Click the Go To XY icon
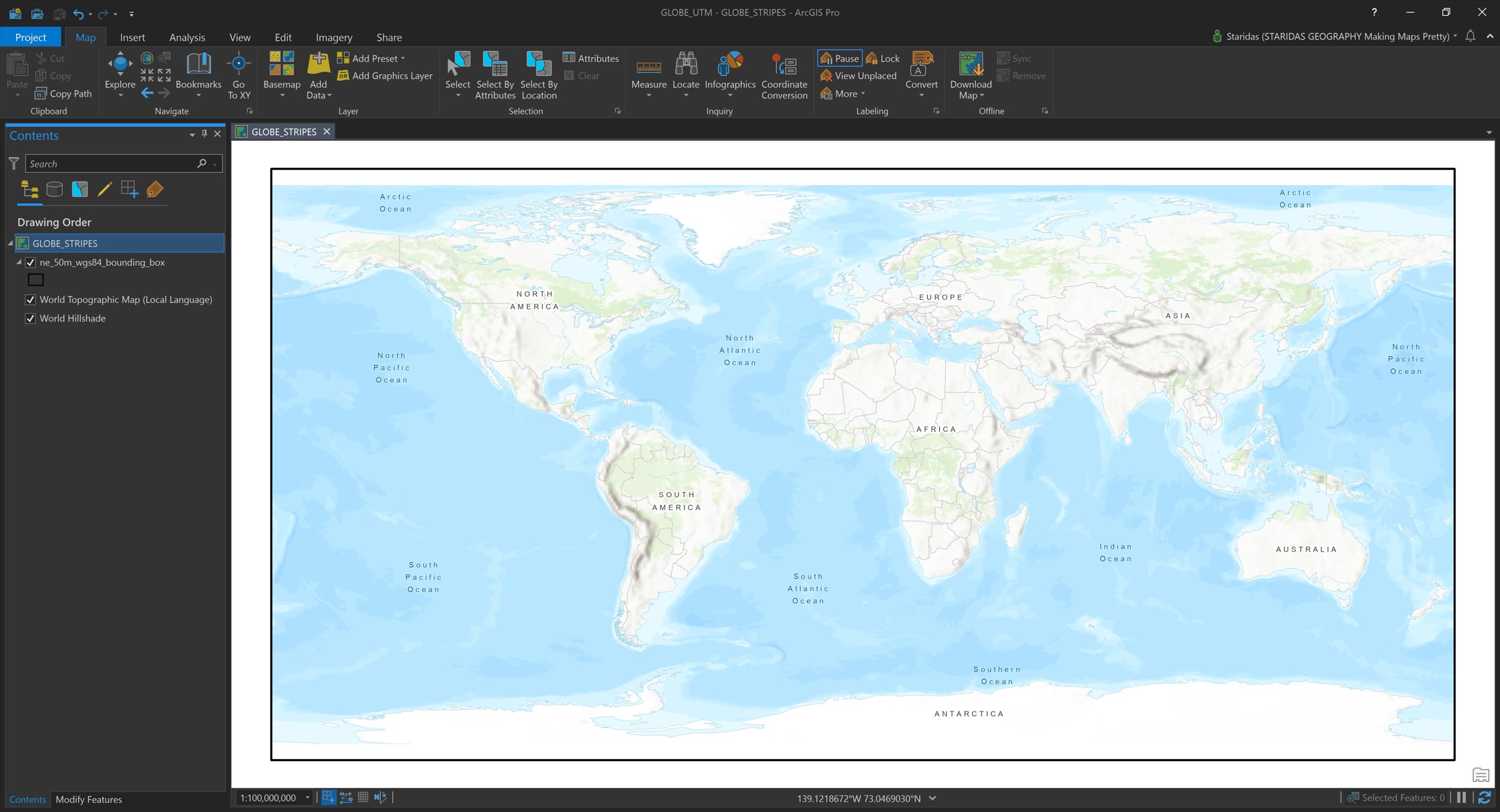Viewport: 1500px width, 812px height. 238,64
